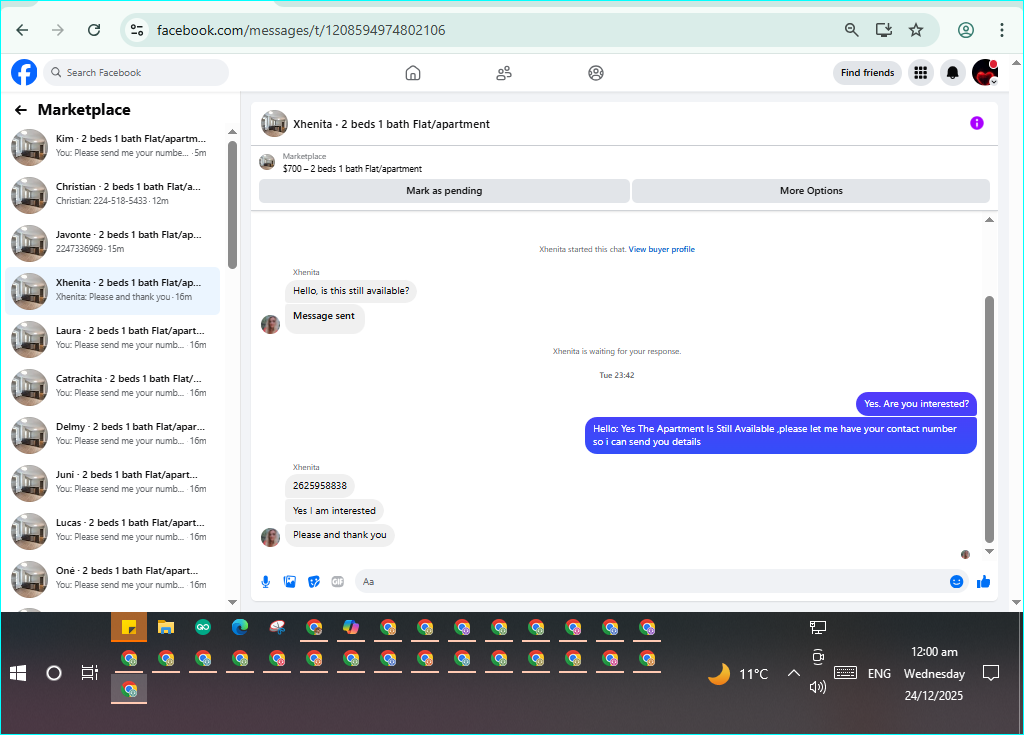Open the Chrome profile icon
1024x735 pixels.
click(x=966, y=30)
